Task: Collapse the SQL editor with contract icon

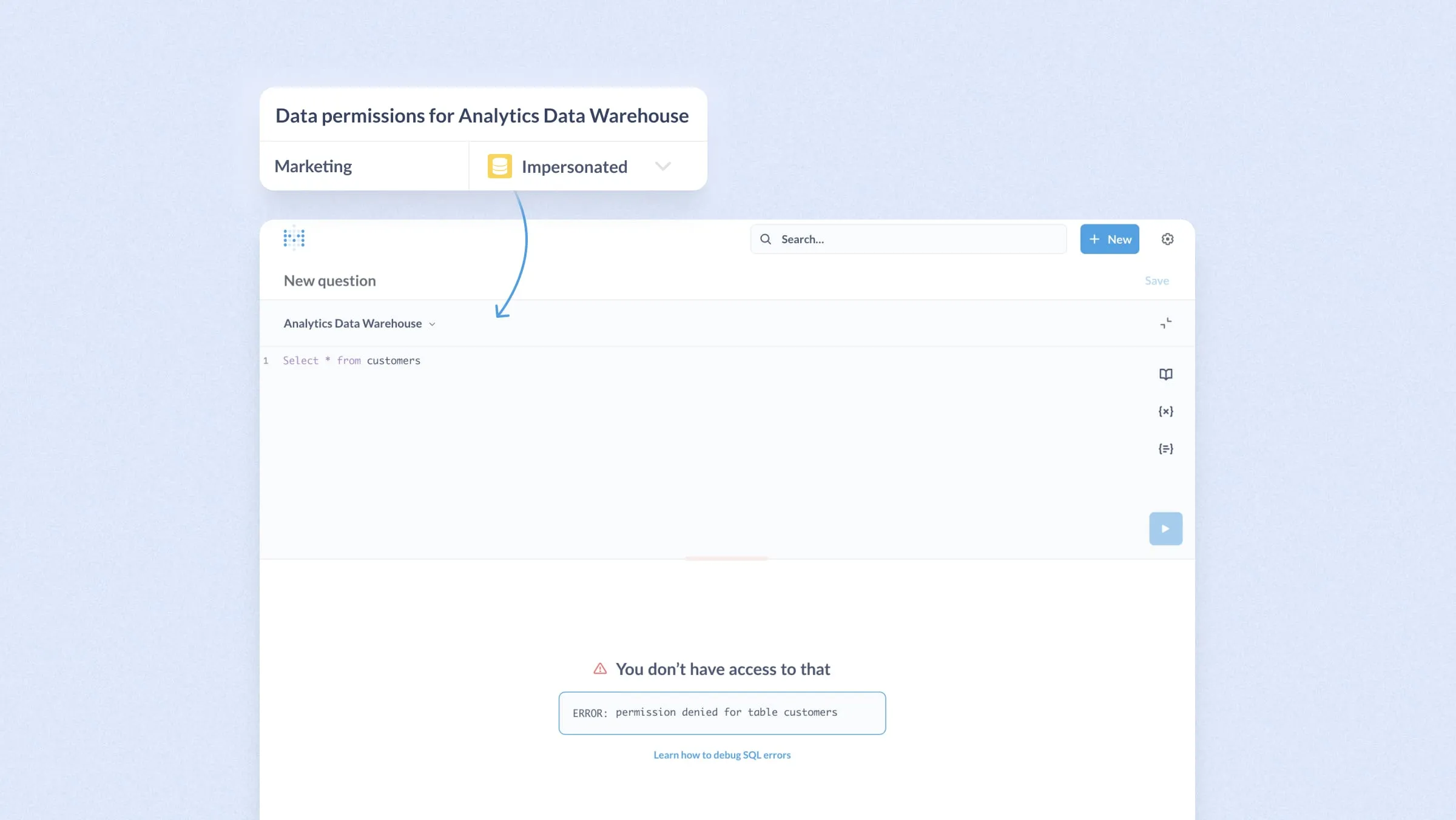Action: 1165,323
